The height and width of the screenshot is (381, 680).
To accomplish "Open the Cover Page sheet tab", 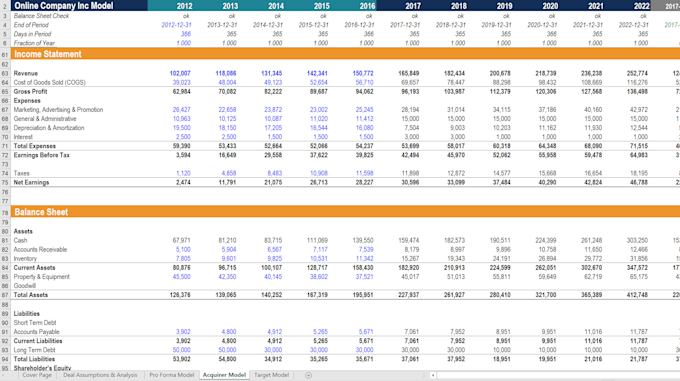I will coord(37,375).
